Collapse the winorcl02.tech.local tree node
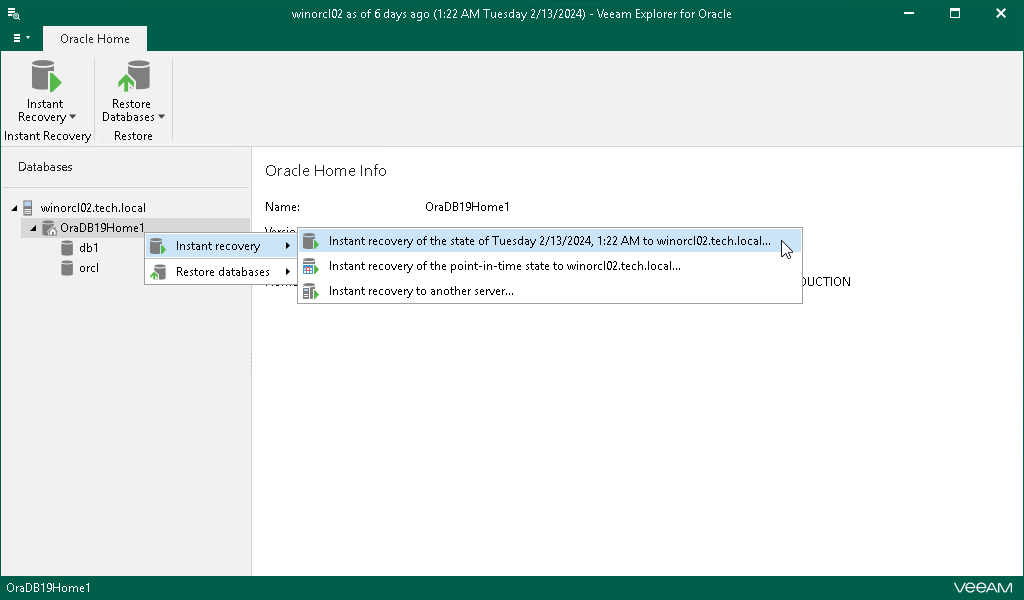Screen dimensions: 1024x600 pyautogui.click(x=14, y=208)
